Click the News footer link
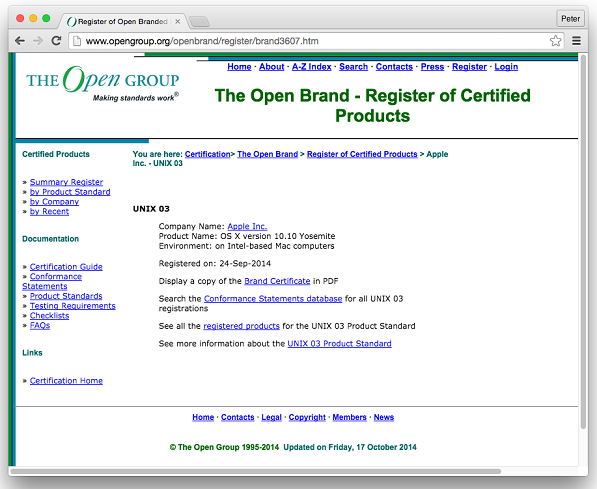 pyautogui.click(x=384, y=417)
